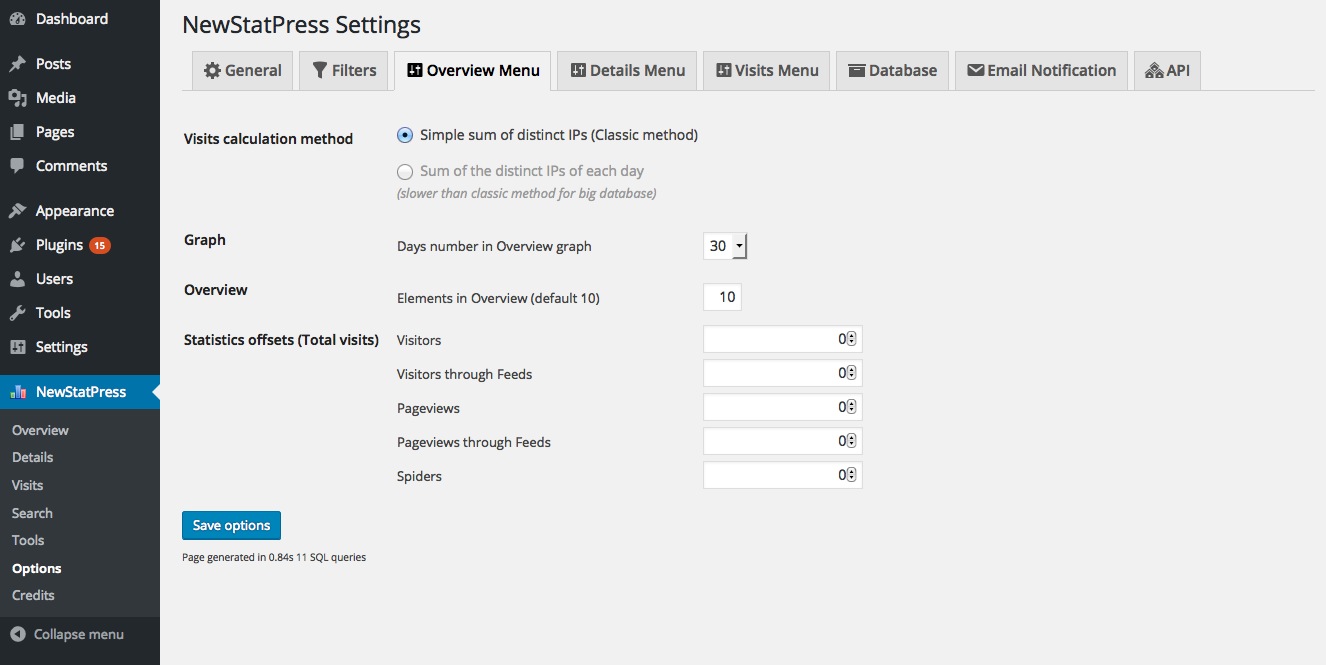1326x665 pixels.
Task: Click the Plugins plug icon
Action: pos(17,245)
